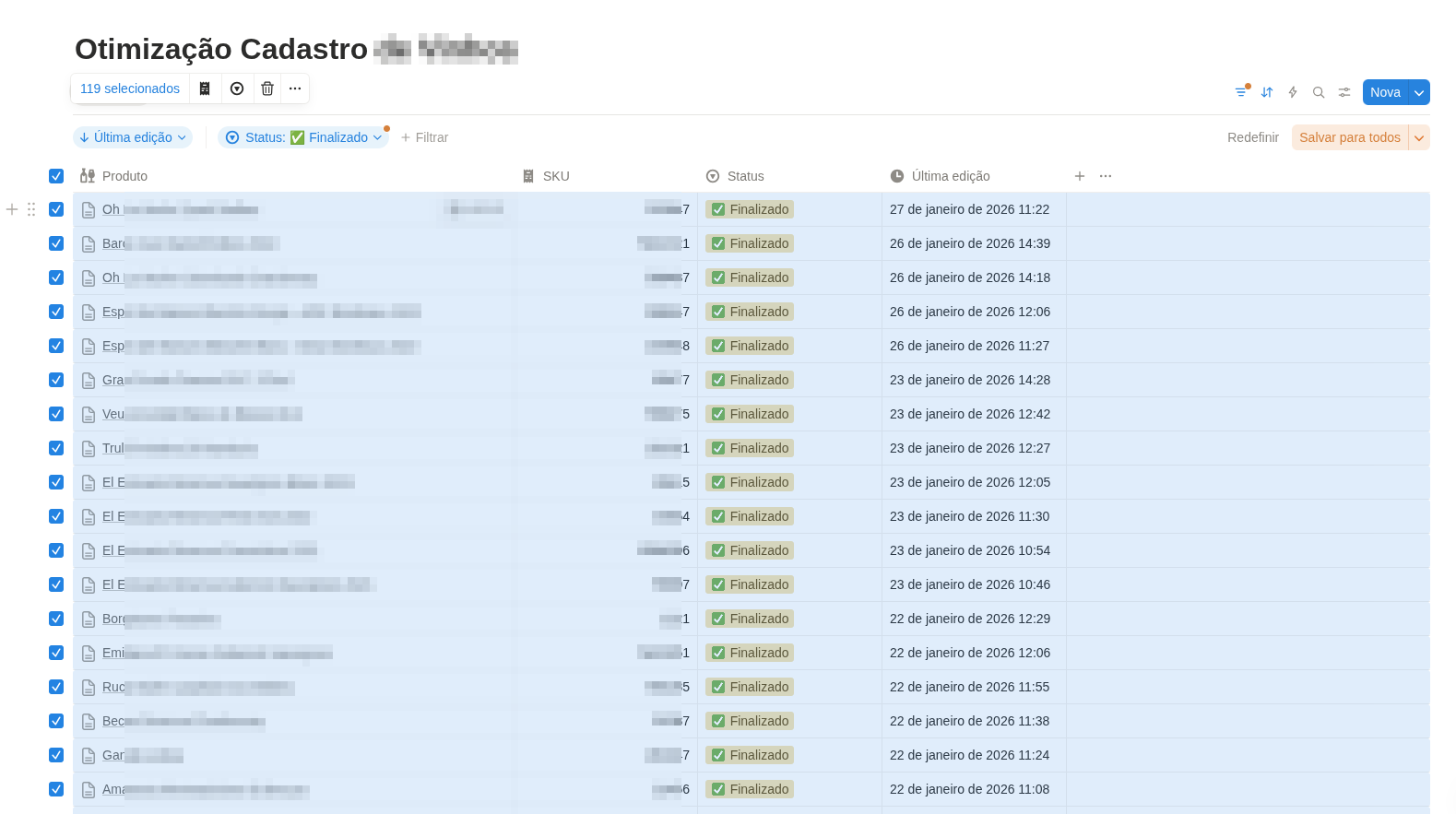Uncheck the row edited 26 de janeiro 14:39
The height and width of the screenshot is (814, 1456).
(x=56, y=243)
